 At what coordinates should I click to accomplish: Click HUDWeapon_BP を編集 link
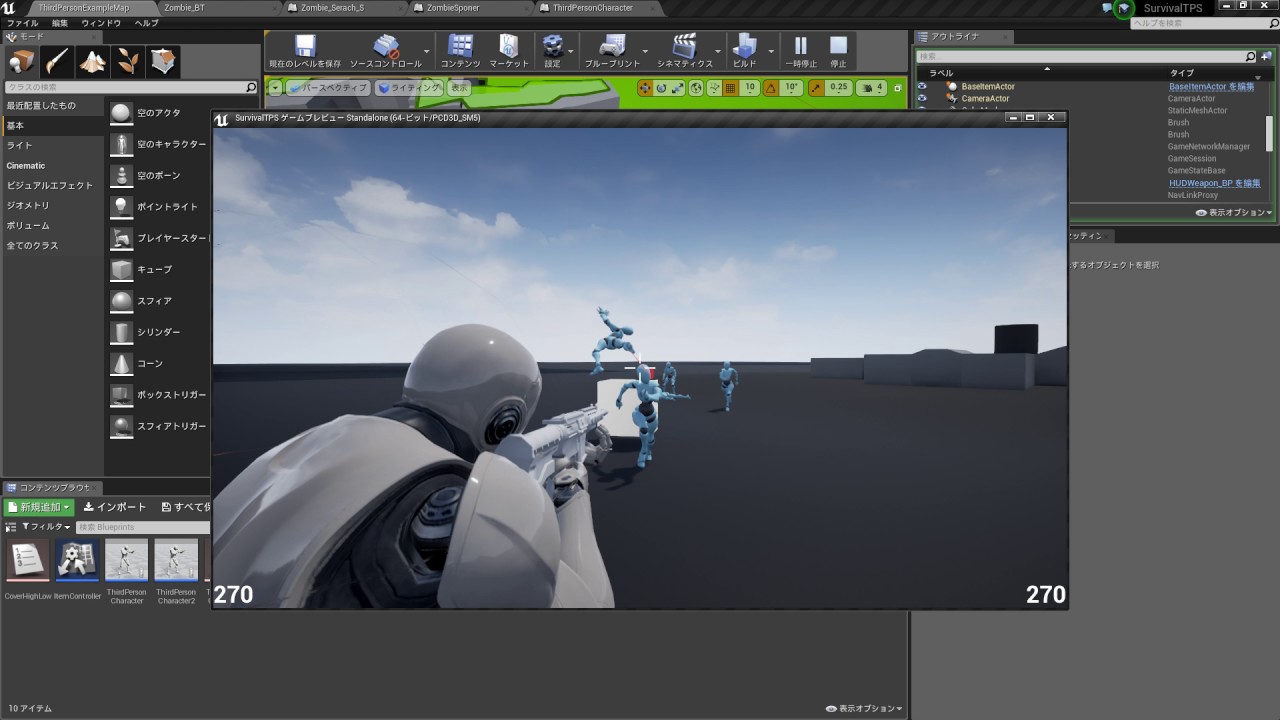tap(1215, 183)
